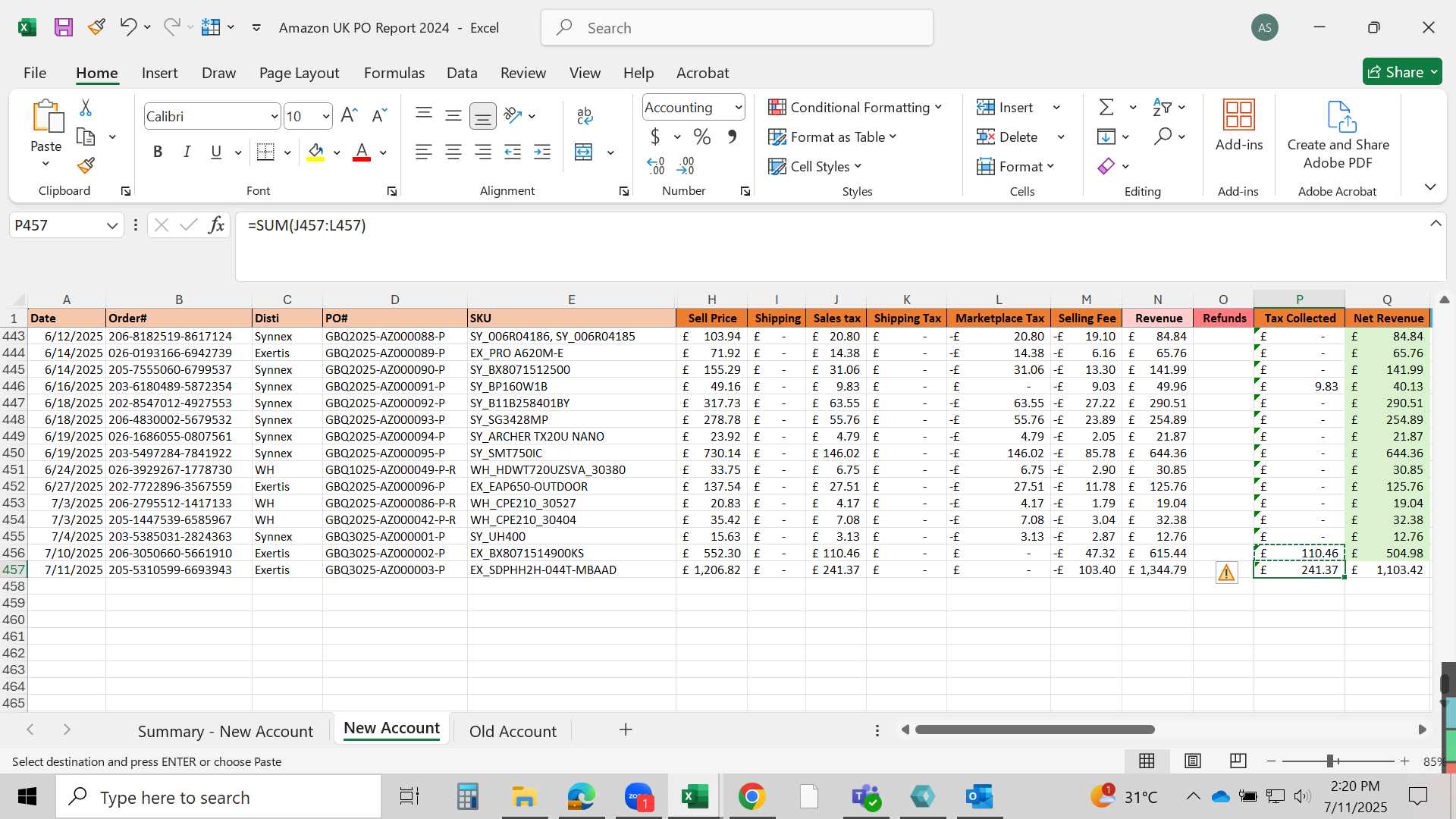Toggle Middle Align vertical alignment
Viewport: 1456px width, 819px height.
click(453, 115)
